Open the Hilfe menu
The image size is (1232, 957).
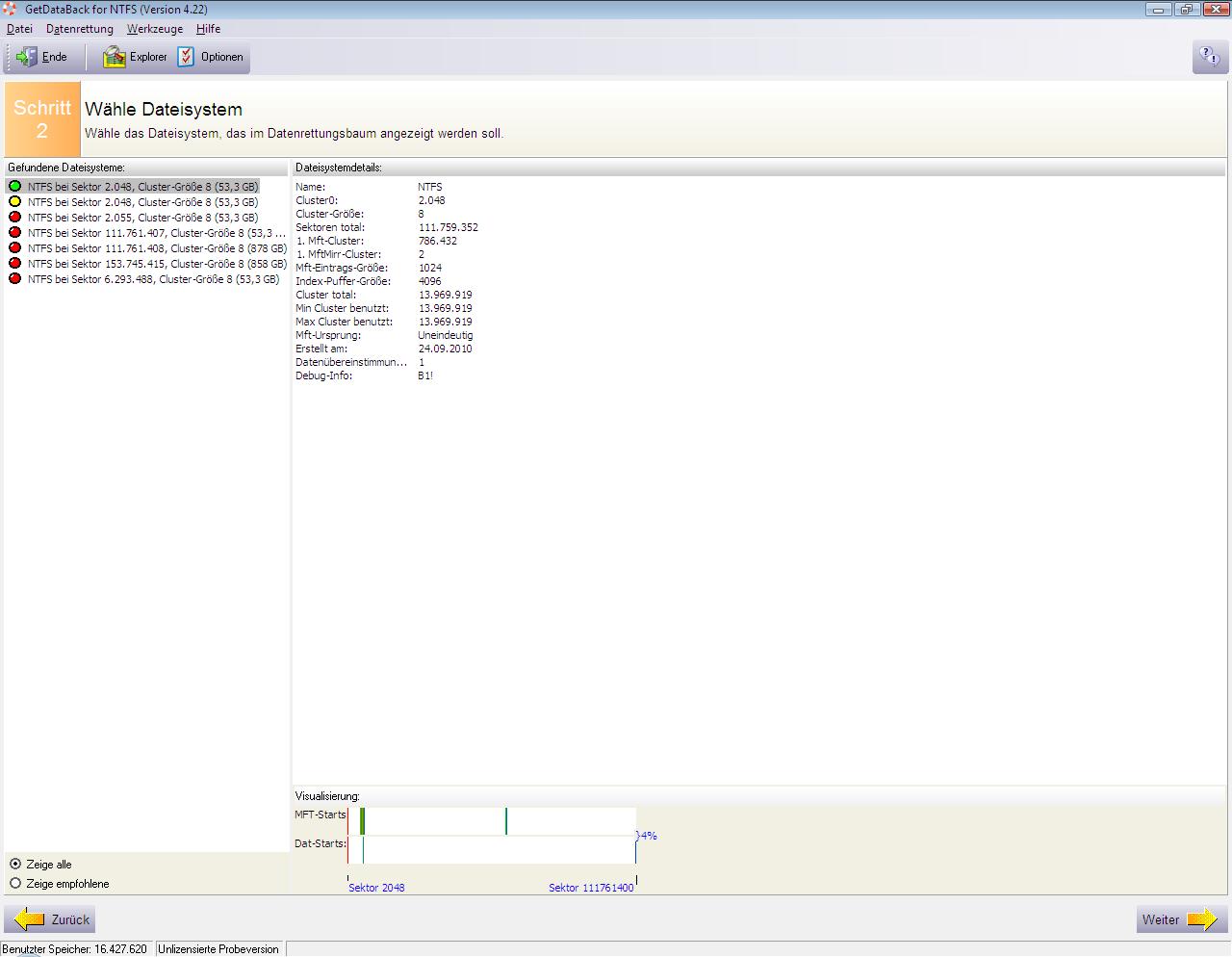[208, 29]
